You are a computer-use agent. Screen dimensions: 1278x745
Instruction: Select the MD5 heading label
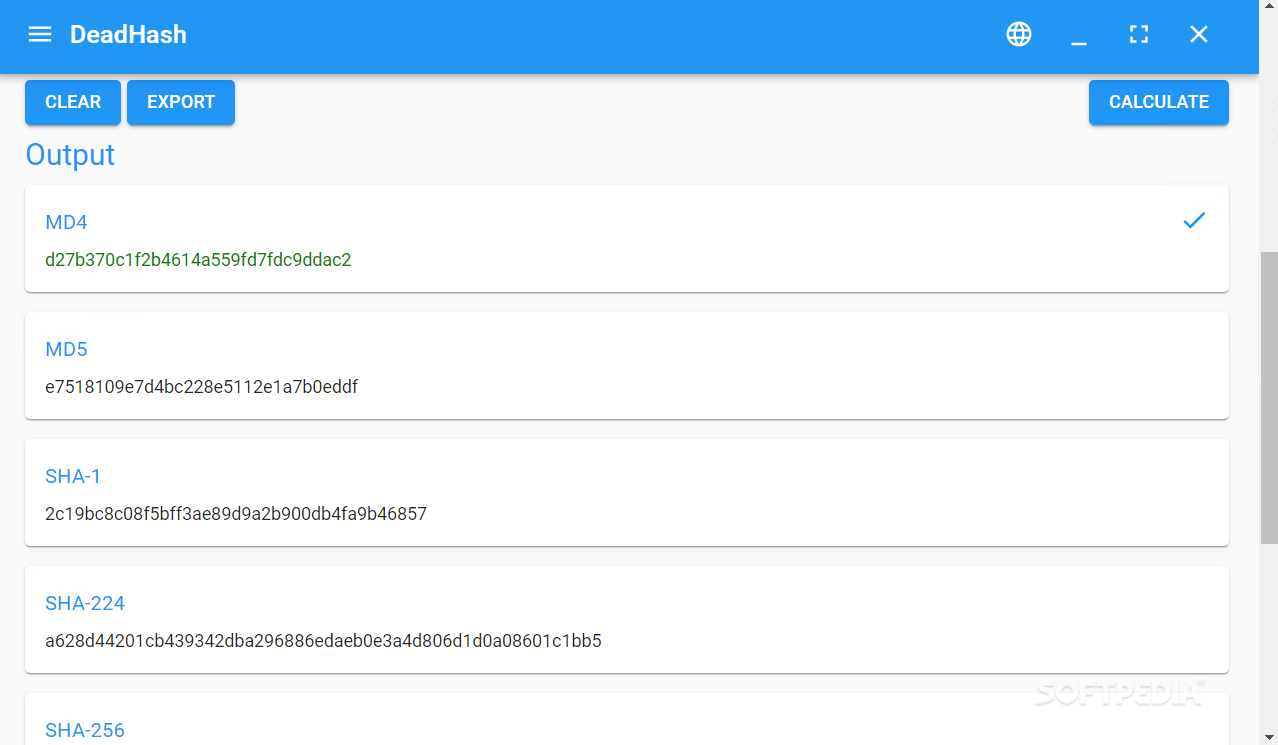(67, 349)
